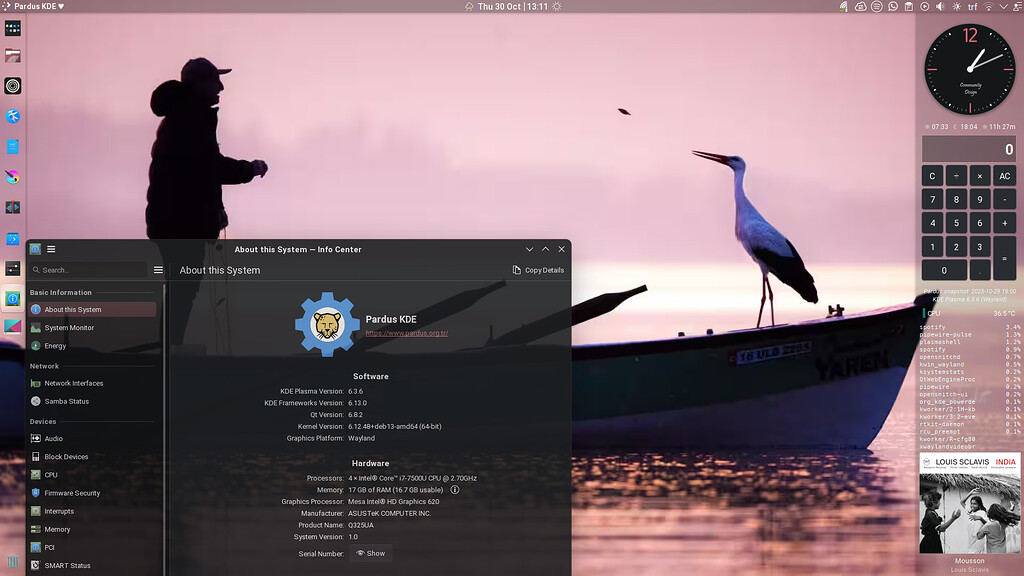Screen dimensions: 1024x576
Task: Select System Monitor in Basic Information
Action: point(69,328)
